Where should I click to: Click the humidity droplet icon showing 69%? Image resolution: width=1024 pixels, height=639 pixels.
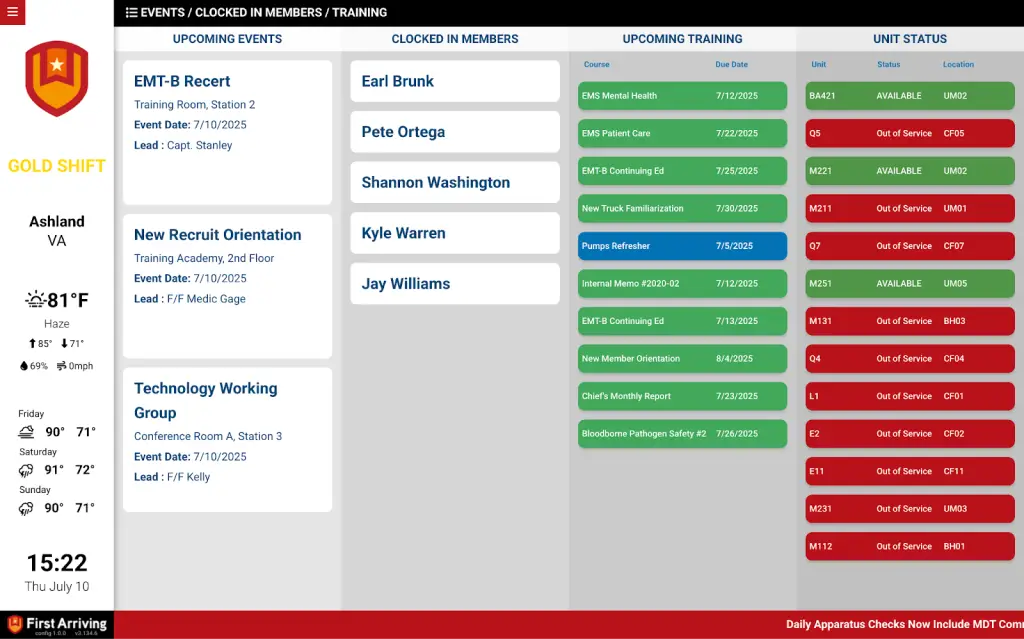pos(24,366)
